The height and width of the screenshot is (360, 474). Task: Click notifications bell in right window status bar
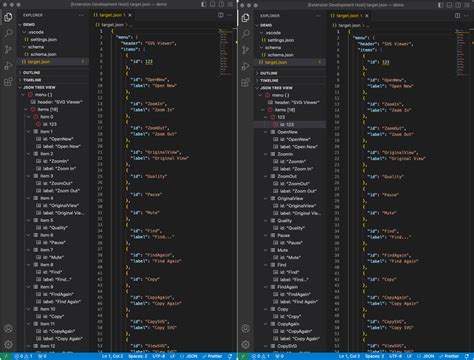[467, 356]
